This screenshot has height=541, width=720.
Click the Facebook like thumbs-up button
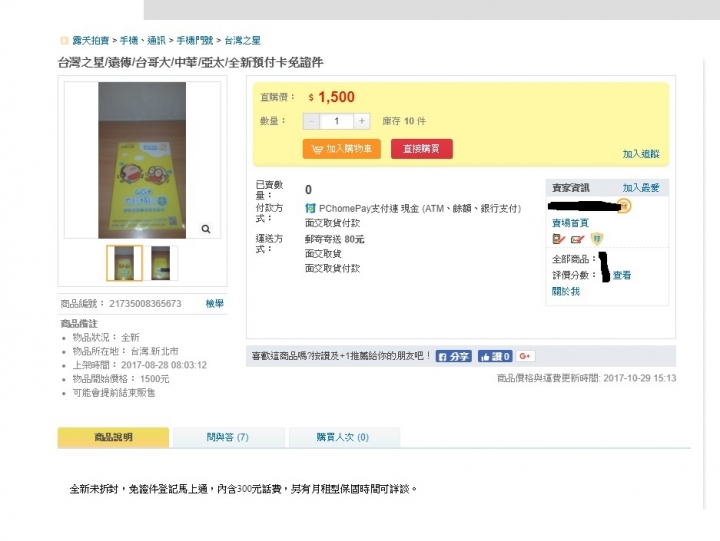click(x=495, y=356)
